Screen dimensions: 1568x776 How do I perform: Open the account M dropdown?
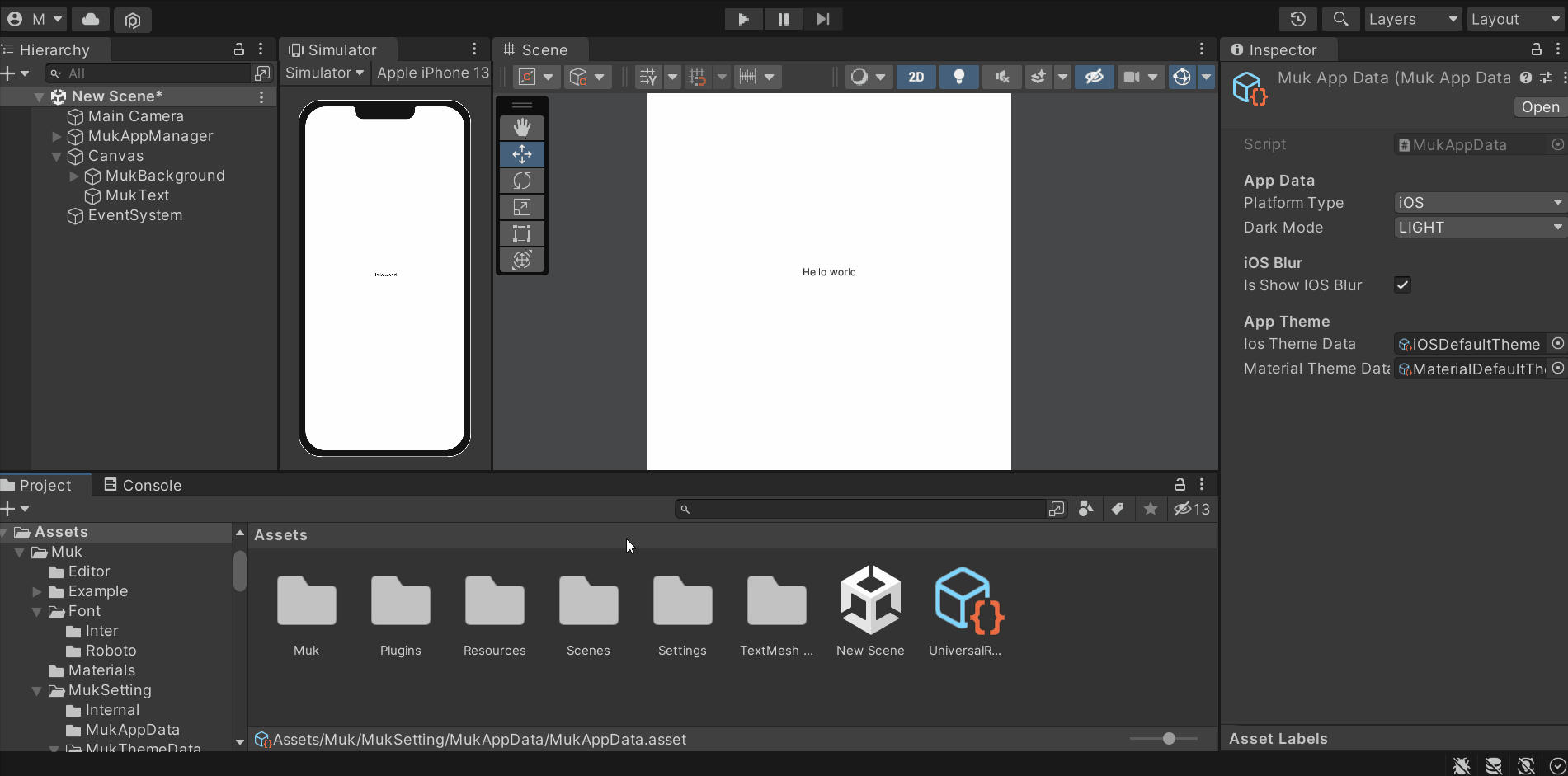pyautogui.click(x=35, y=19)
